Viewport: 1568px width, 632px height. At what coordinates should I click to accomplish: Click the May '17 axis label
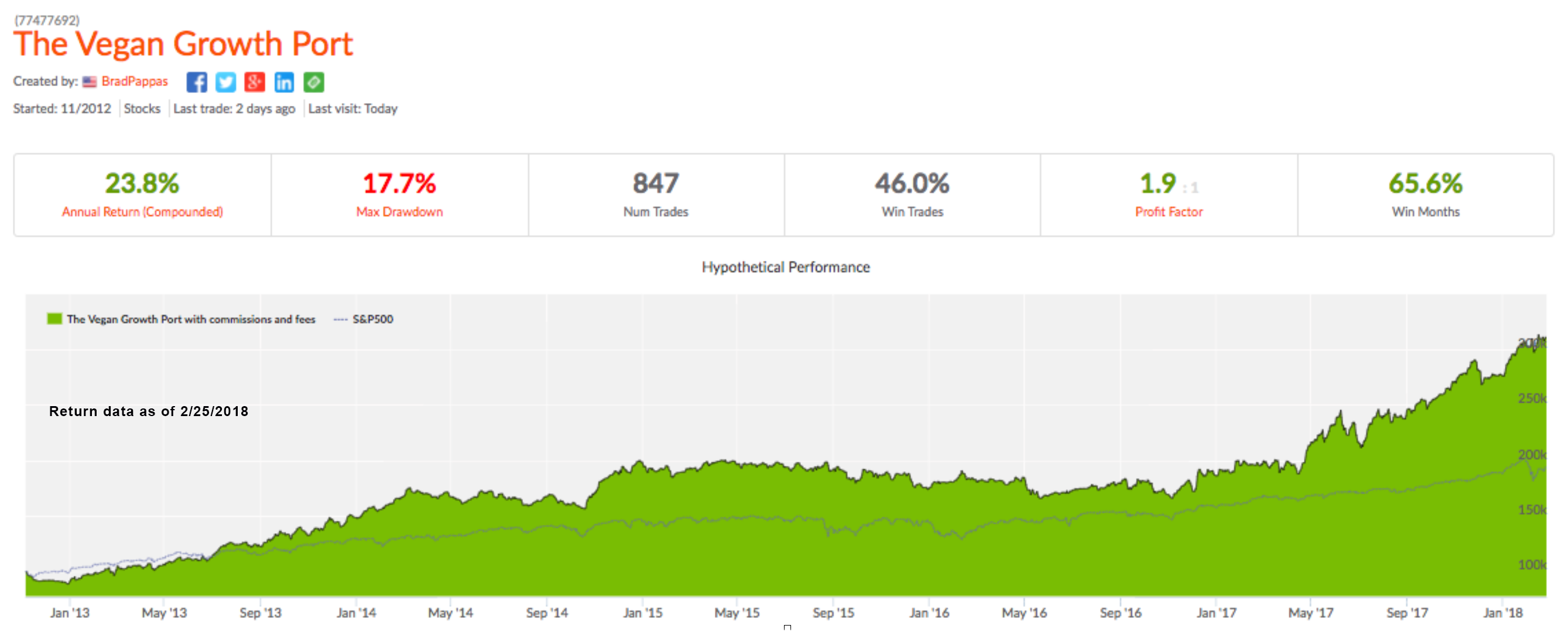(1310, 613)
